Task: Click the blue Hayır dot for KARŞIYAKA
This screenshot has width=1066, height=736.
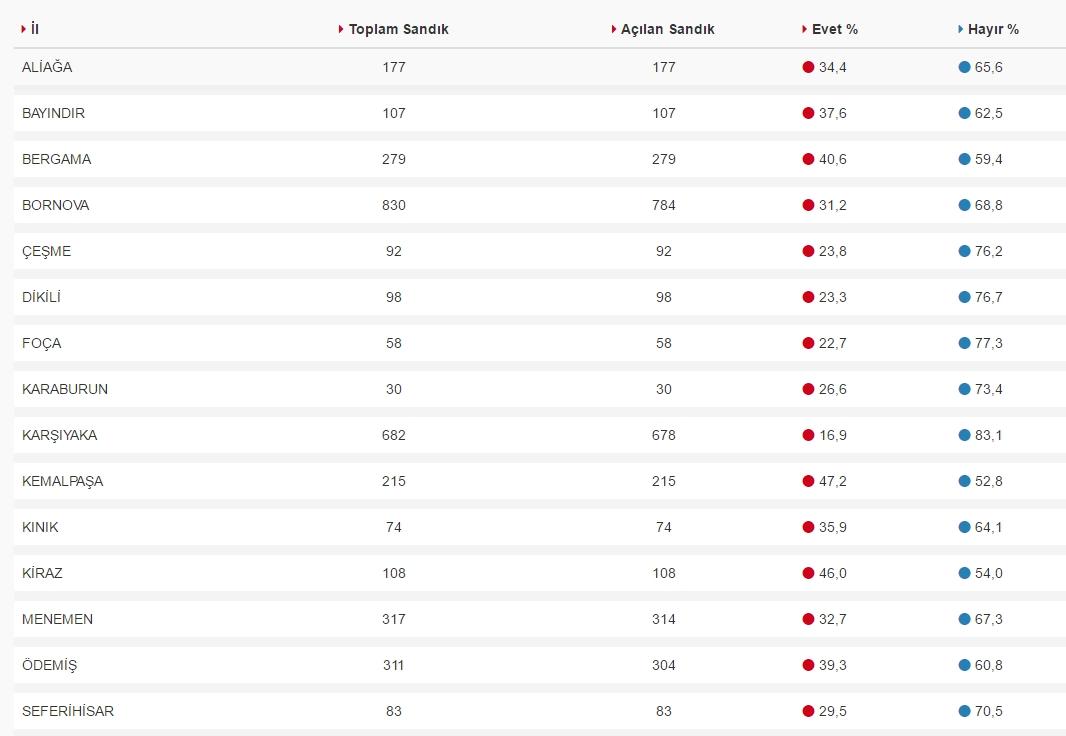Action: pos(964,435)
